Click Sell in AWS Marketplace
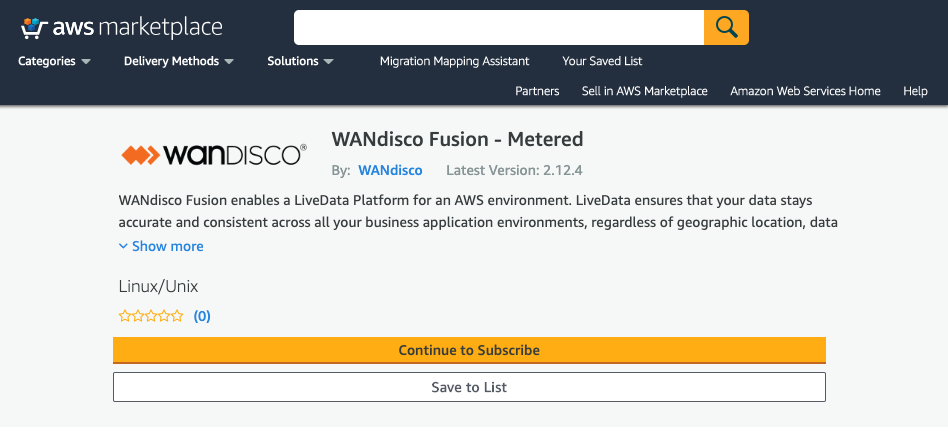Screen dimensions: 948x434 coord(644,91)
